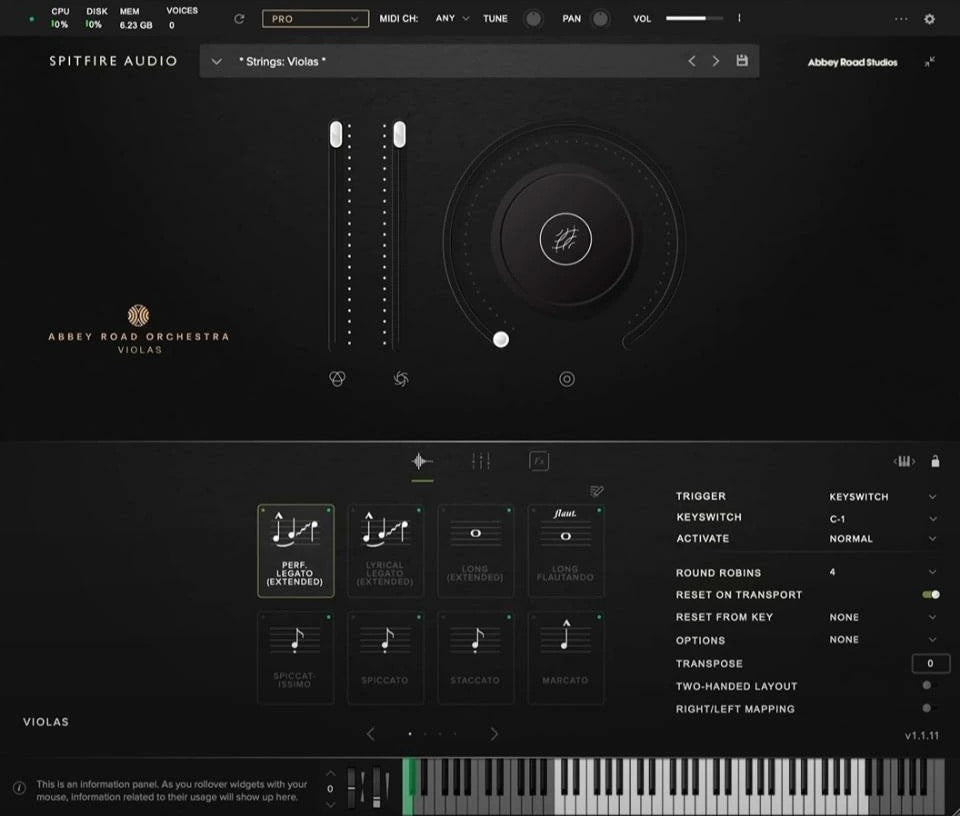The width and height of the screenshot is (960, 816).
Task: Open the Round Robins dropdown
Action: point(883,572)
